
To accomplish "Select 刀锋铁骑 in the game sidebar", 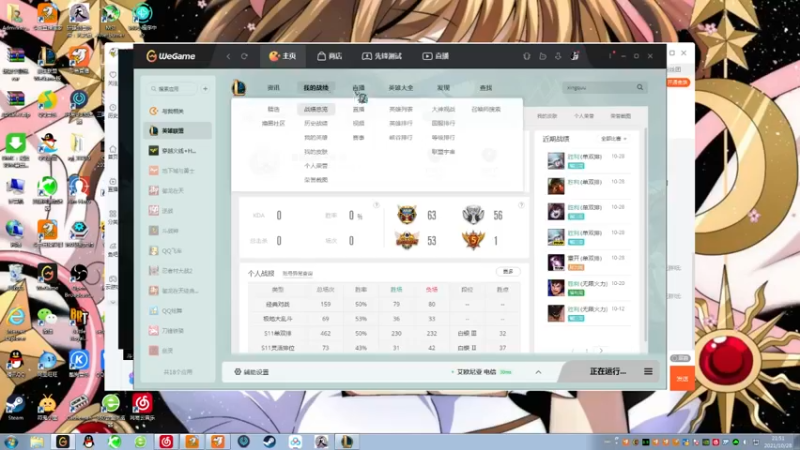I will coord(178,331).
